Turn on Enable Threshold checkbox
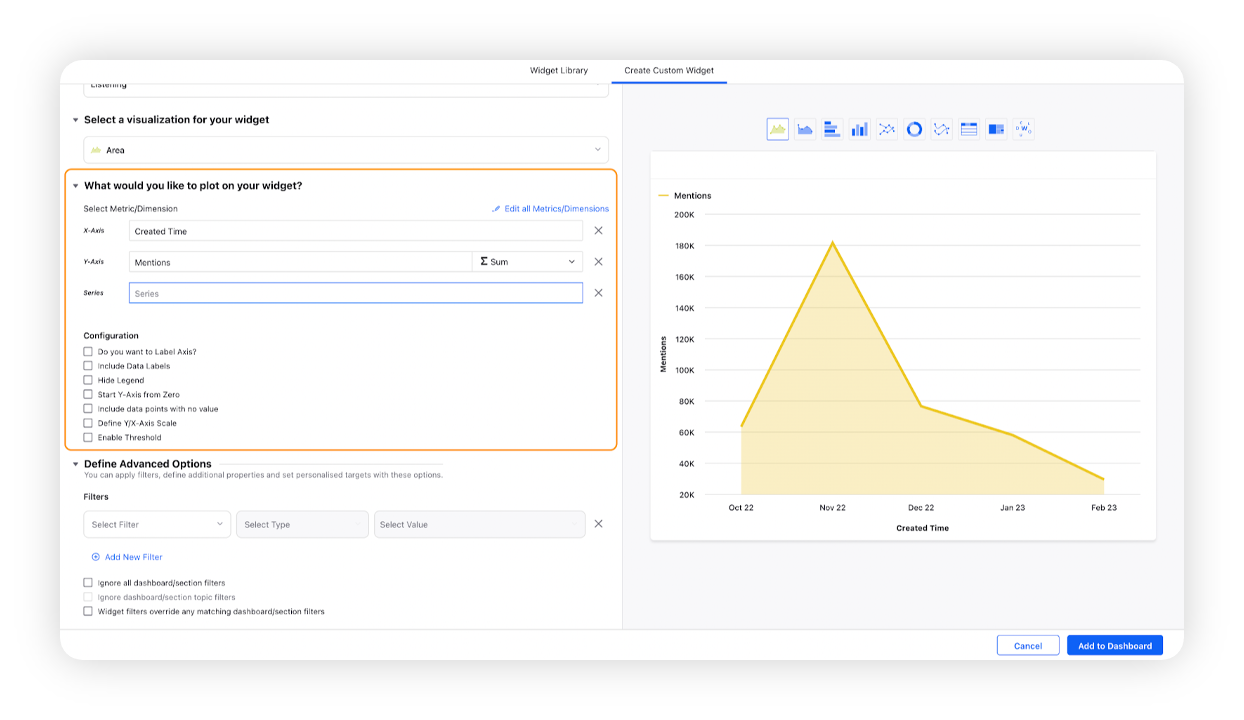Viewport: 1244px width, 720px height. [x=88, y=437]
